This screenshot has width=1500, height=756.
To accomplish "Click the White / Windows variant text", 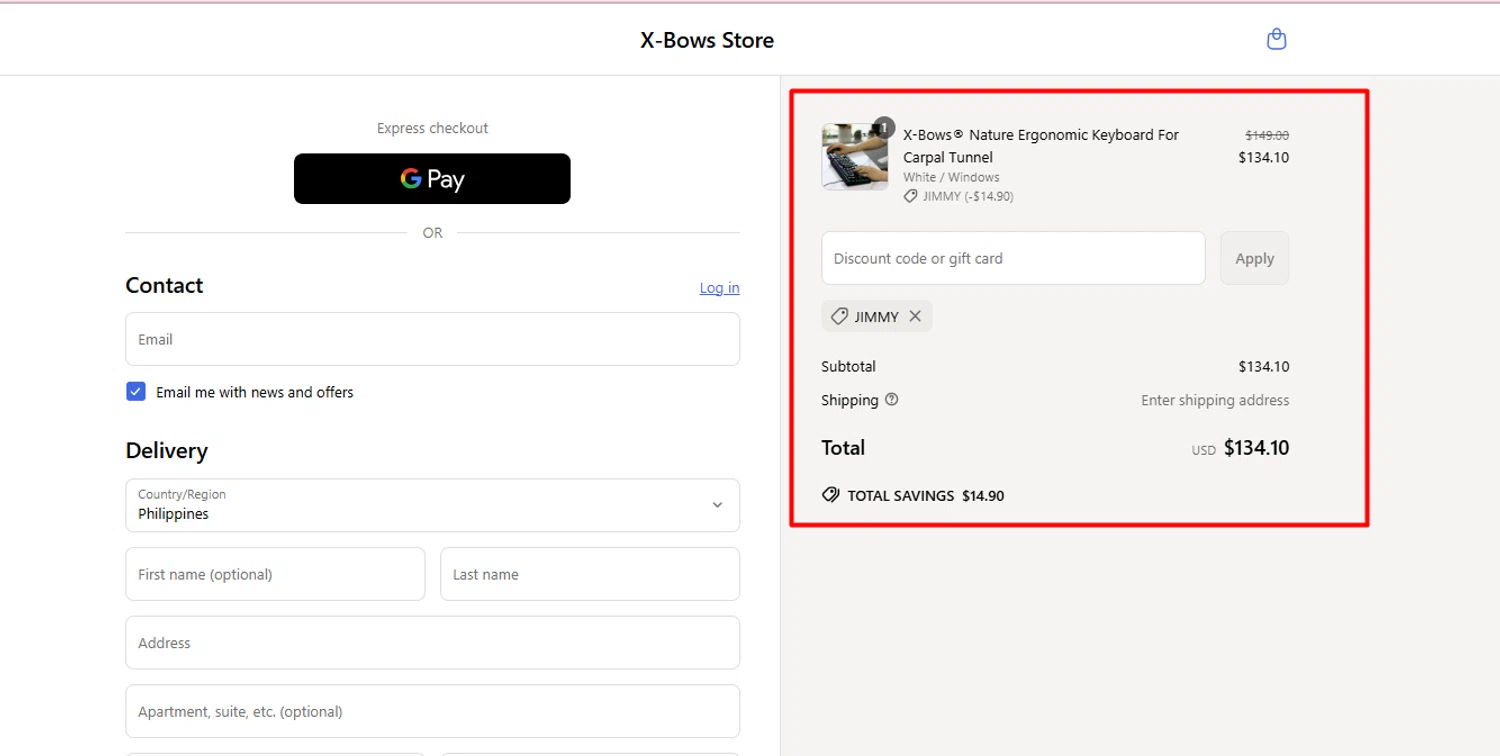I will point(951,177).
